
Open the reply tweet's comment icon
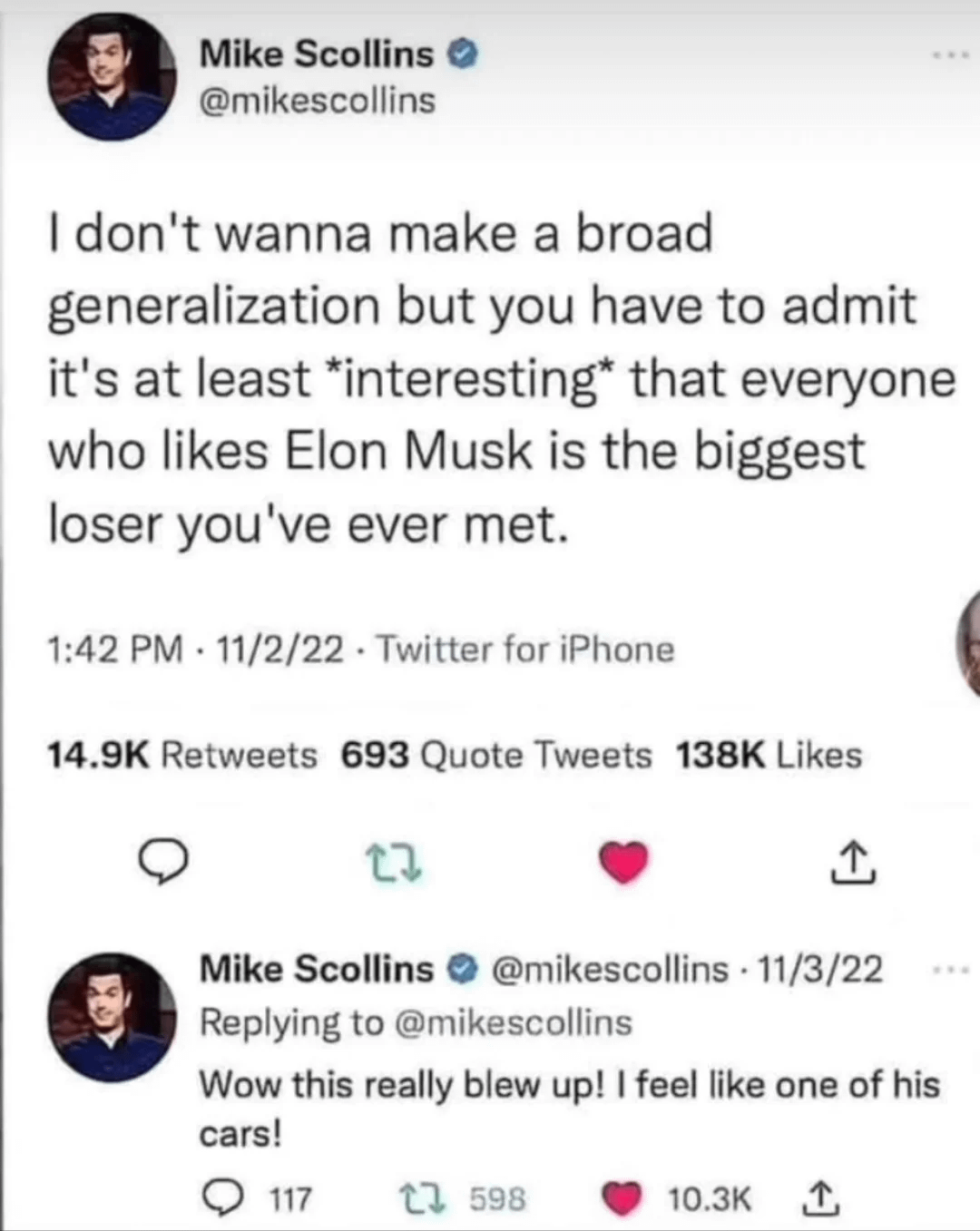pyautogui.click(x=218, y=1198)
